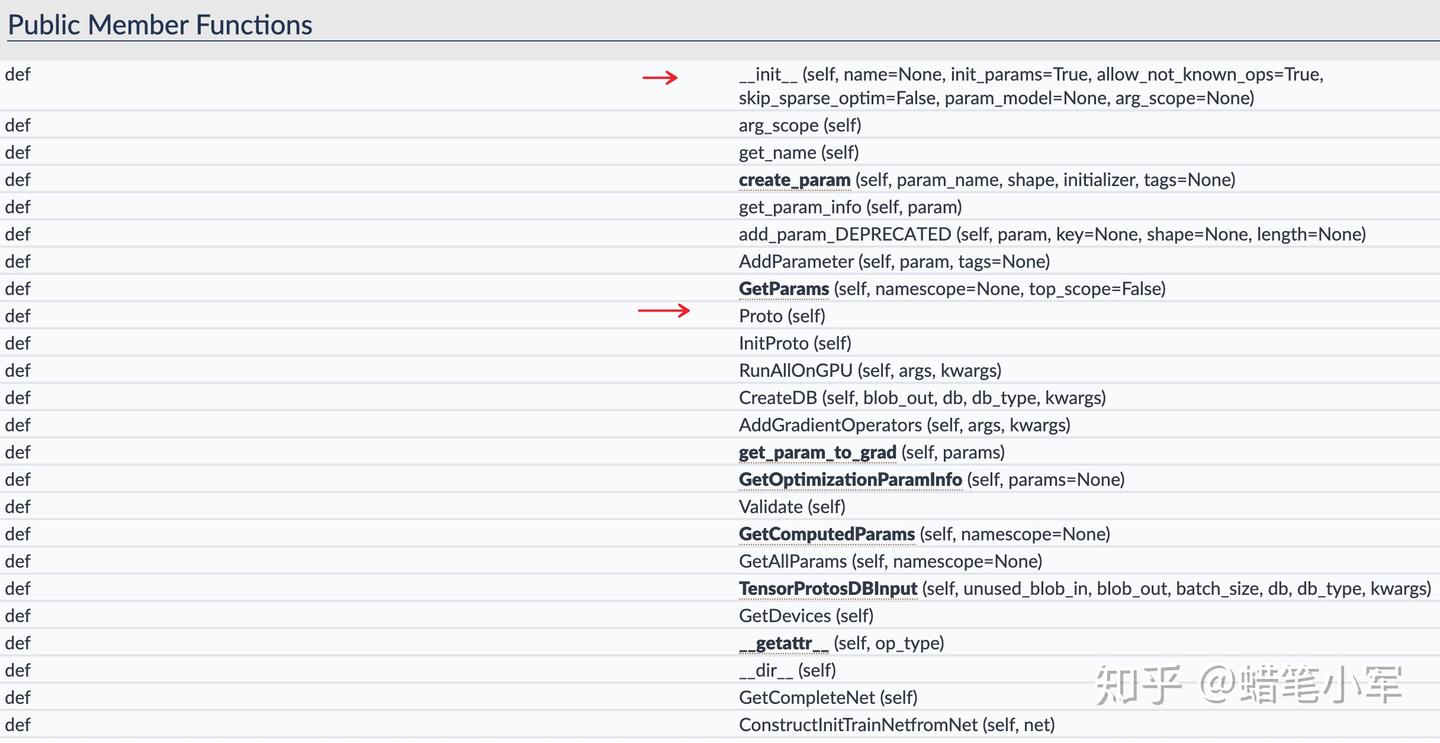This screenshot has width=1440, height=743.
Task: Select the arg_scope function entry
Action: coord(799,126)
